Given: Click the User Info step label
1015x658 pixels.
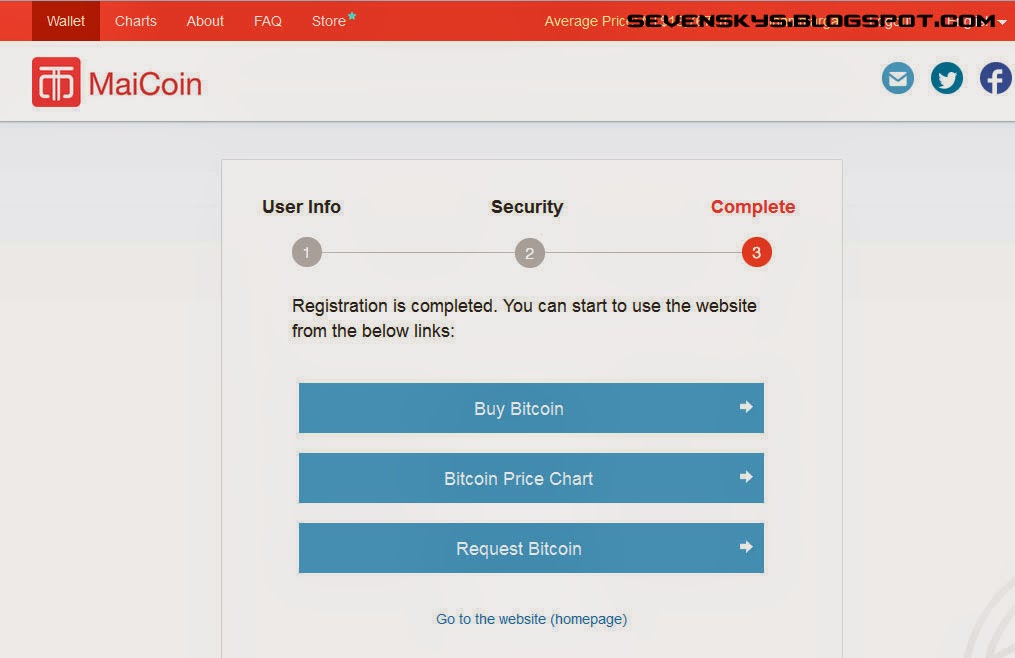Looking at the screenshot, I should click(x=301, y=207).
